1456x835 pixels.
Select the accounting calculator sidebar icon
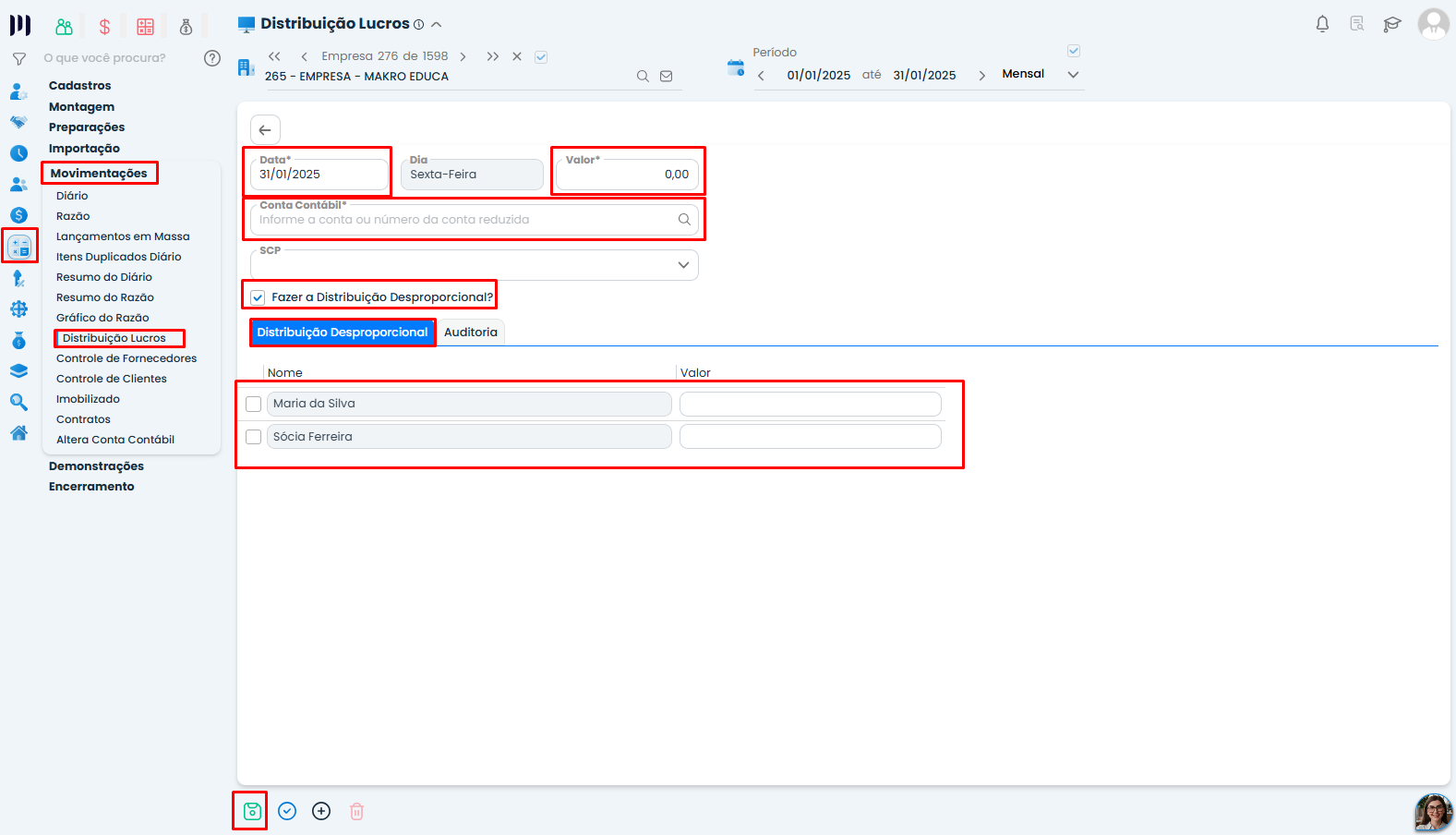point(19,247)
